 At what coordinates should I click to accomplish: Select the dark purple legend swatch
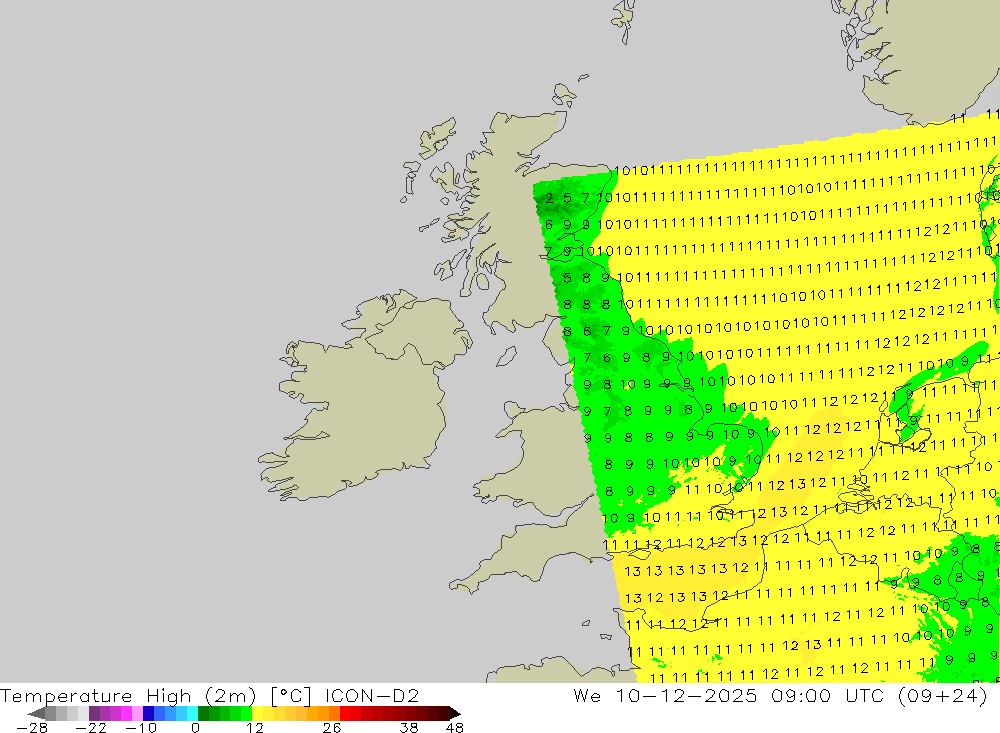coord(94,713)
